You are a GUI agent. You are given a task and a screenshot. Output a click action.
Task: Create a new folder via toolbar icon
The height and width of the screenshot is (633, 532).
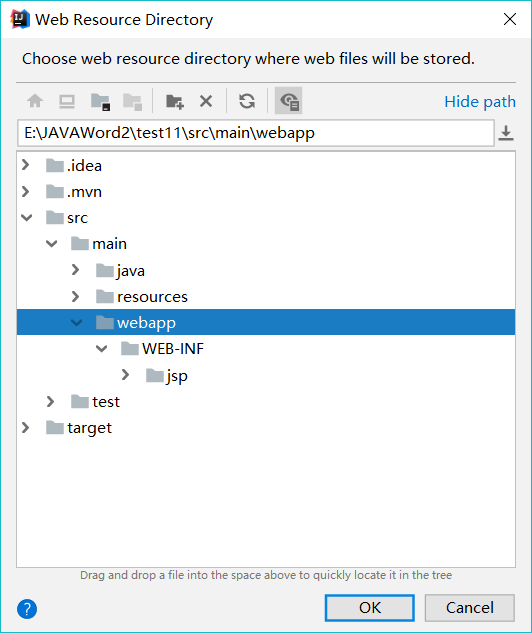(175, 101)
